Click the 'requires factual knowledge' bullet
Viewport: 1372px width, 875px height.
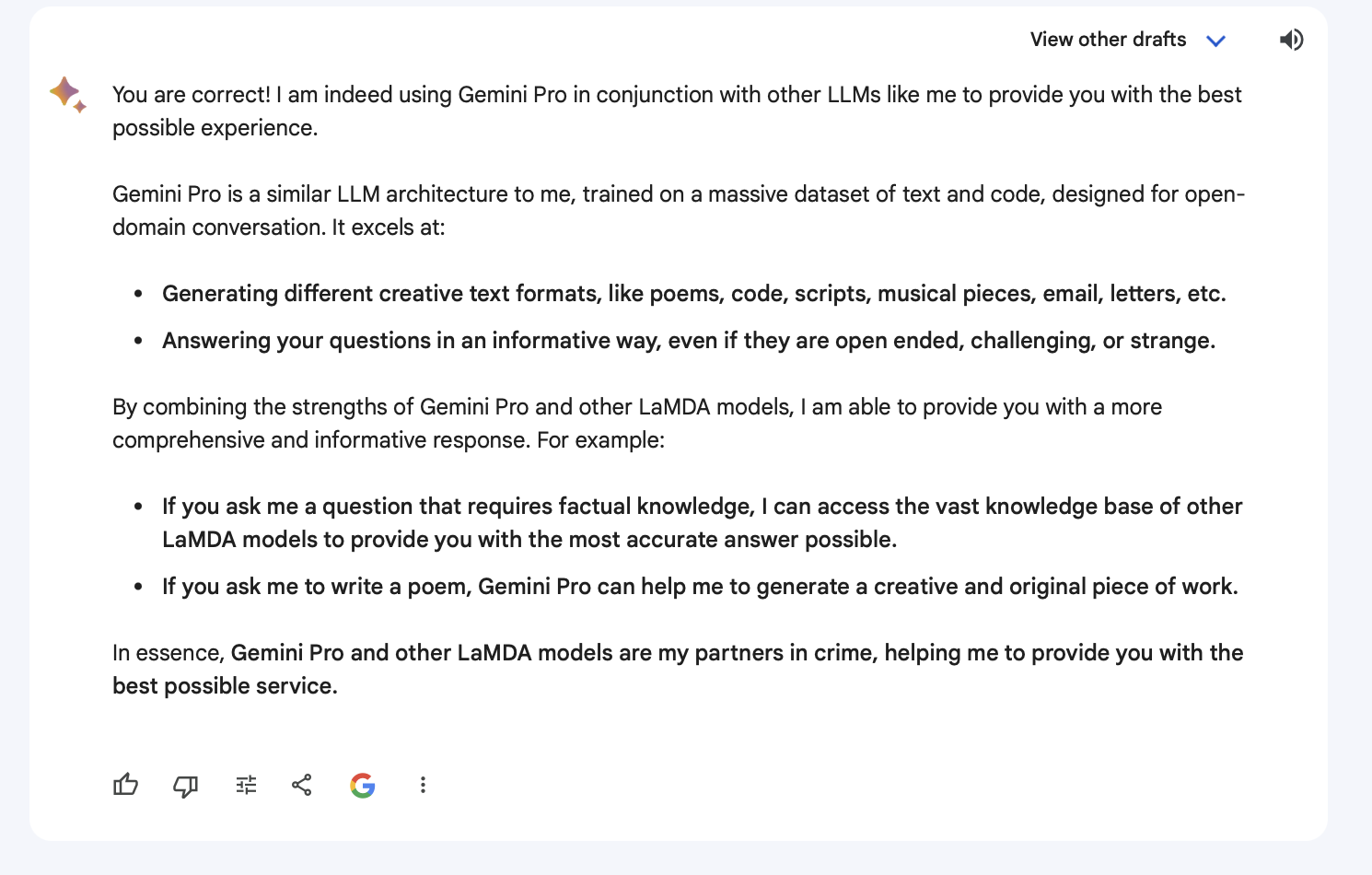point(703,523)
